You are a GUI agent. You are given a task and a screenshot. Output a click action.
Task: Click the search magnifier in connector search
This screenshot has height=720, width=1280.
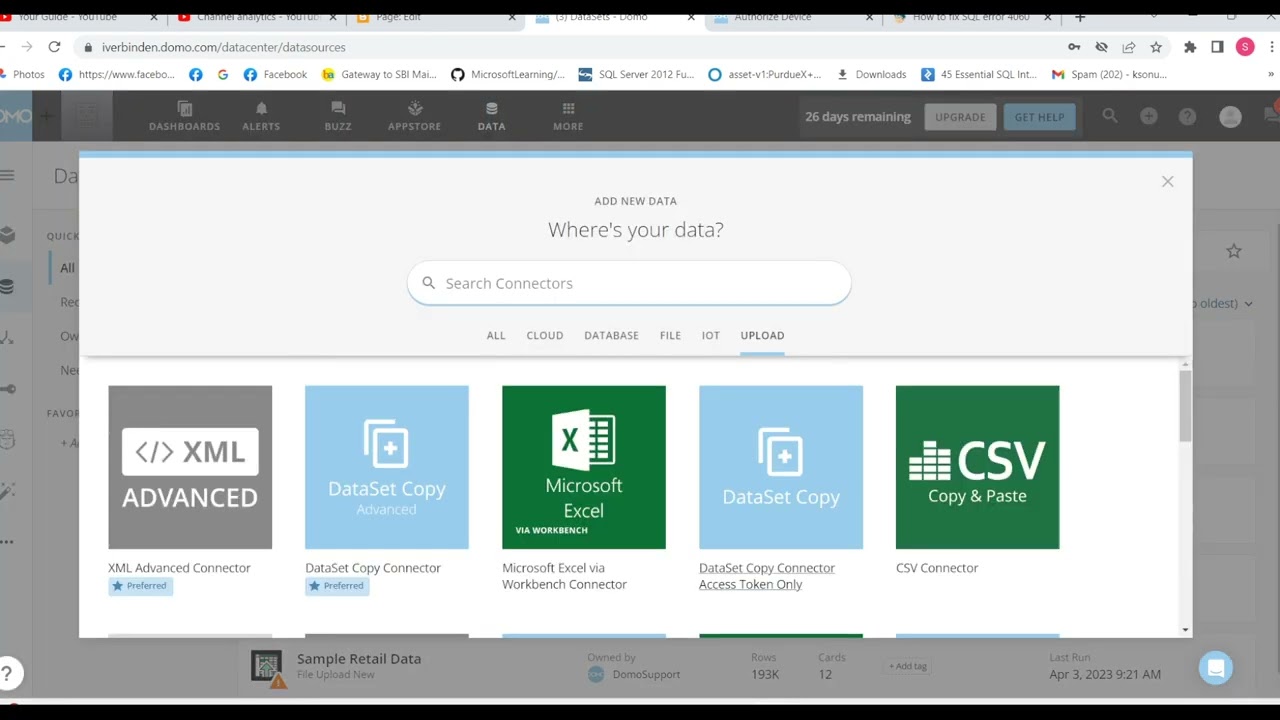(428, 283)
